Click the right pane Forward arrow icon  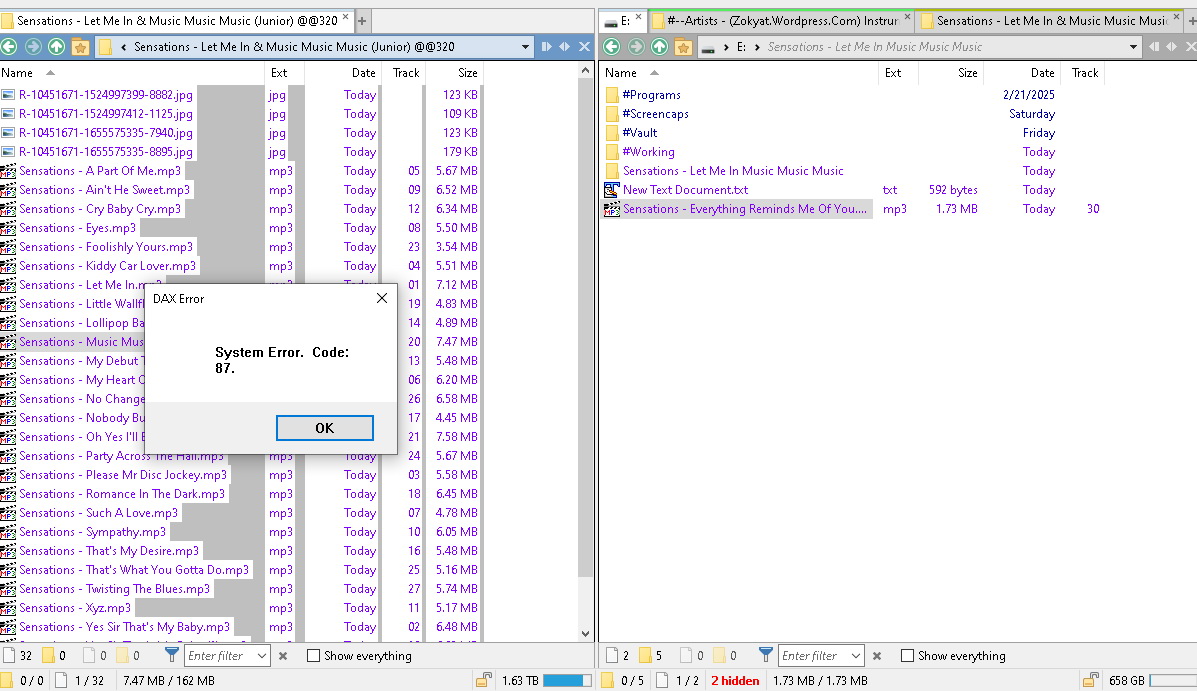pos(636,47)
